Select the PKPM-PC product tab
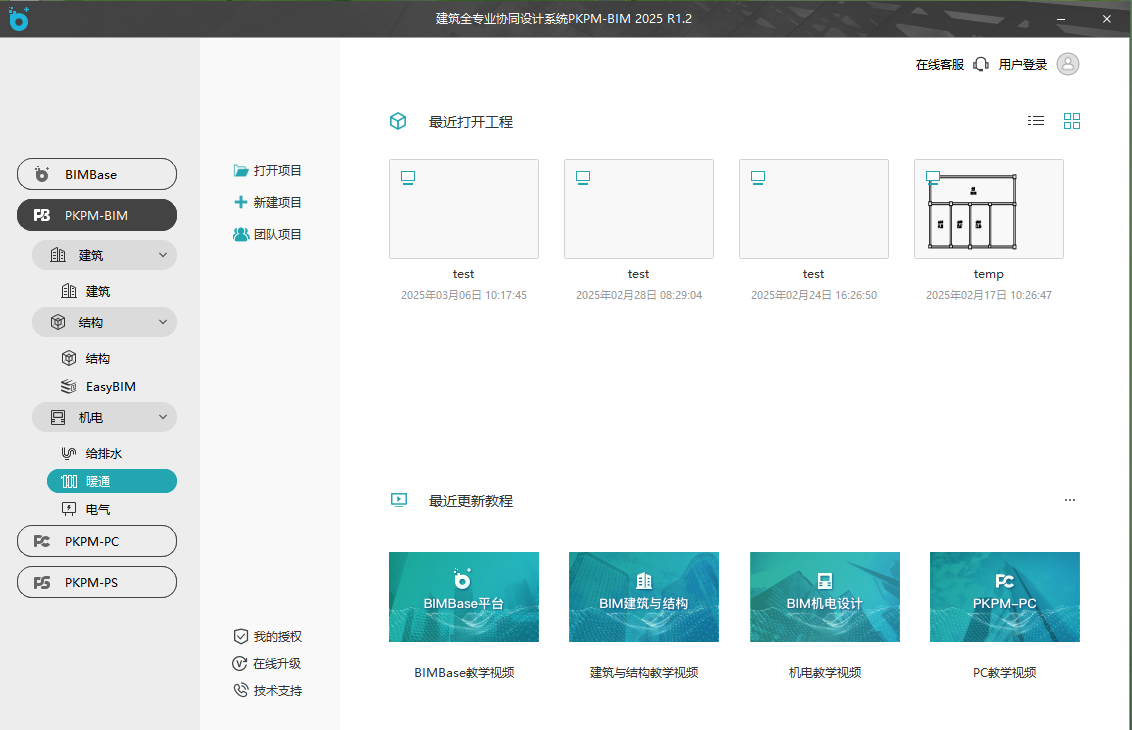The width and height of the screenshot is (1132, 730). tap(97, 541)
